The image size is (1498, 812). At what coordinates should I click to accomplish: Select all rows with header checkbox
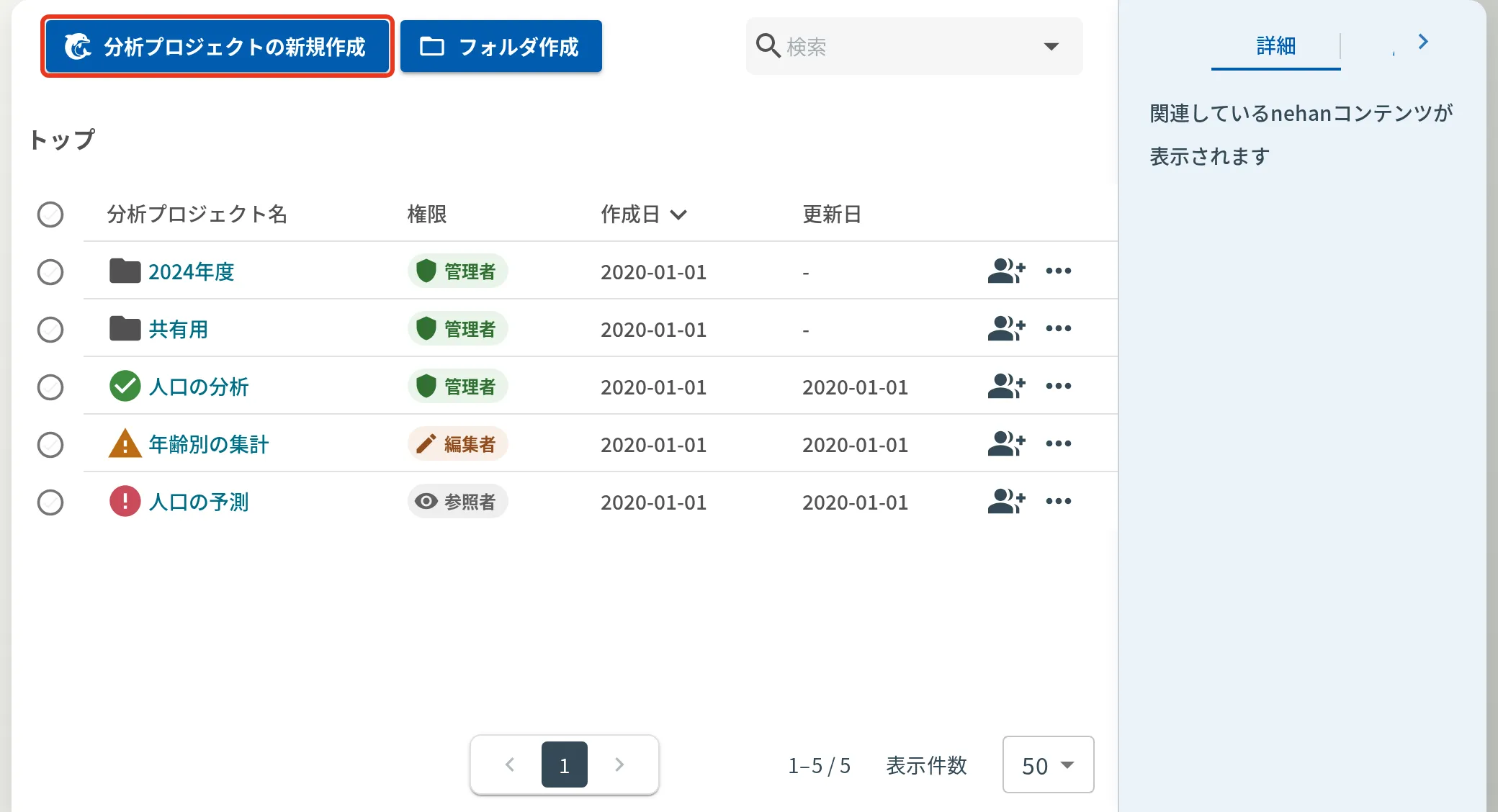[x=50, y=215]
